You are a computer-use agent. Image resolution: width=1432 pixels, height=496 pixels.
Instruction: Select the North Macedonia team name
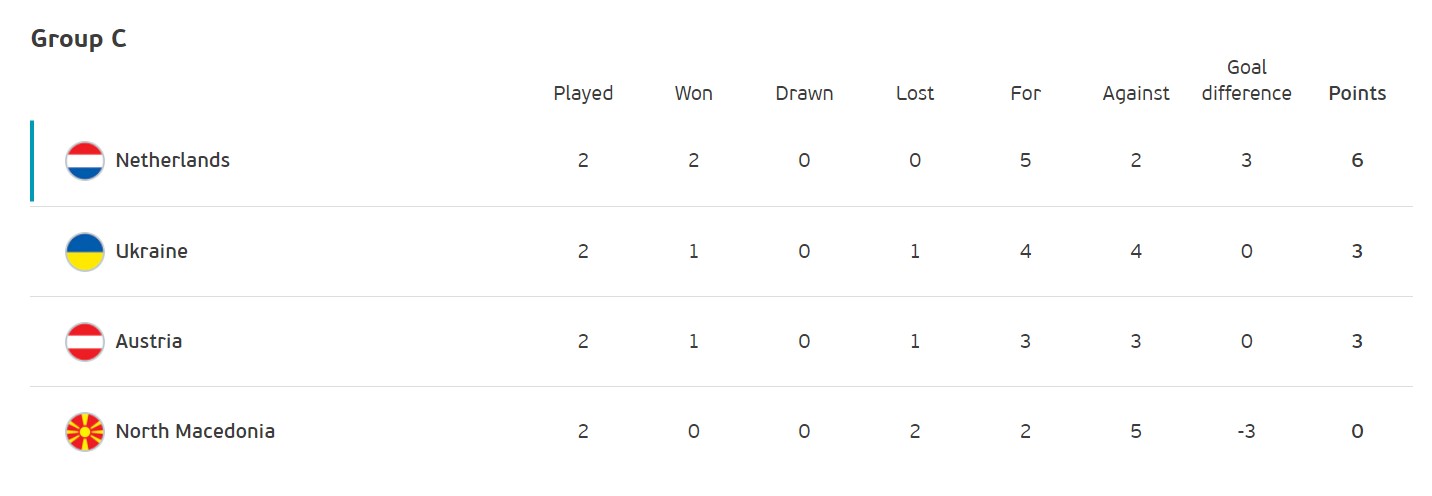click(195, 431)
